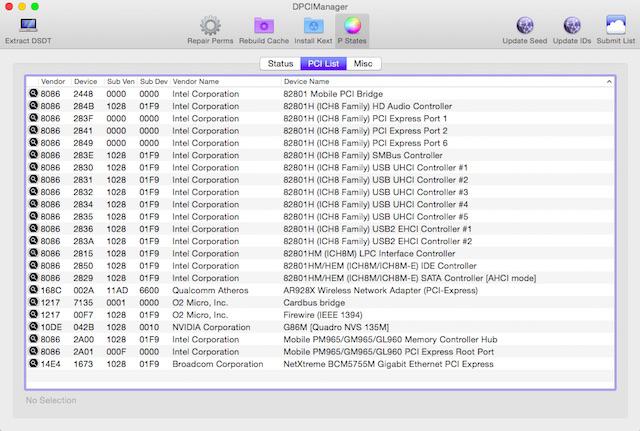Select the 82801 Mobile PCI Bridge row
The width and height of the screenshot is (640, 431).
coord(320,93)
